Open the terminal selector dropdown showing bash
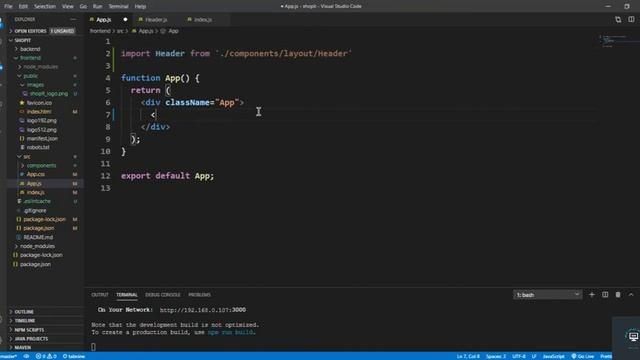Image resolution: width=640 pixels, height=360 pixels. (547, 295)
